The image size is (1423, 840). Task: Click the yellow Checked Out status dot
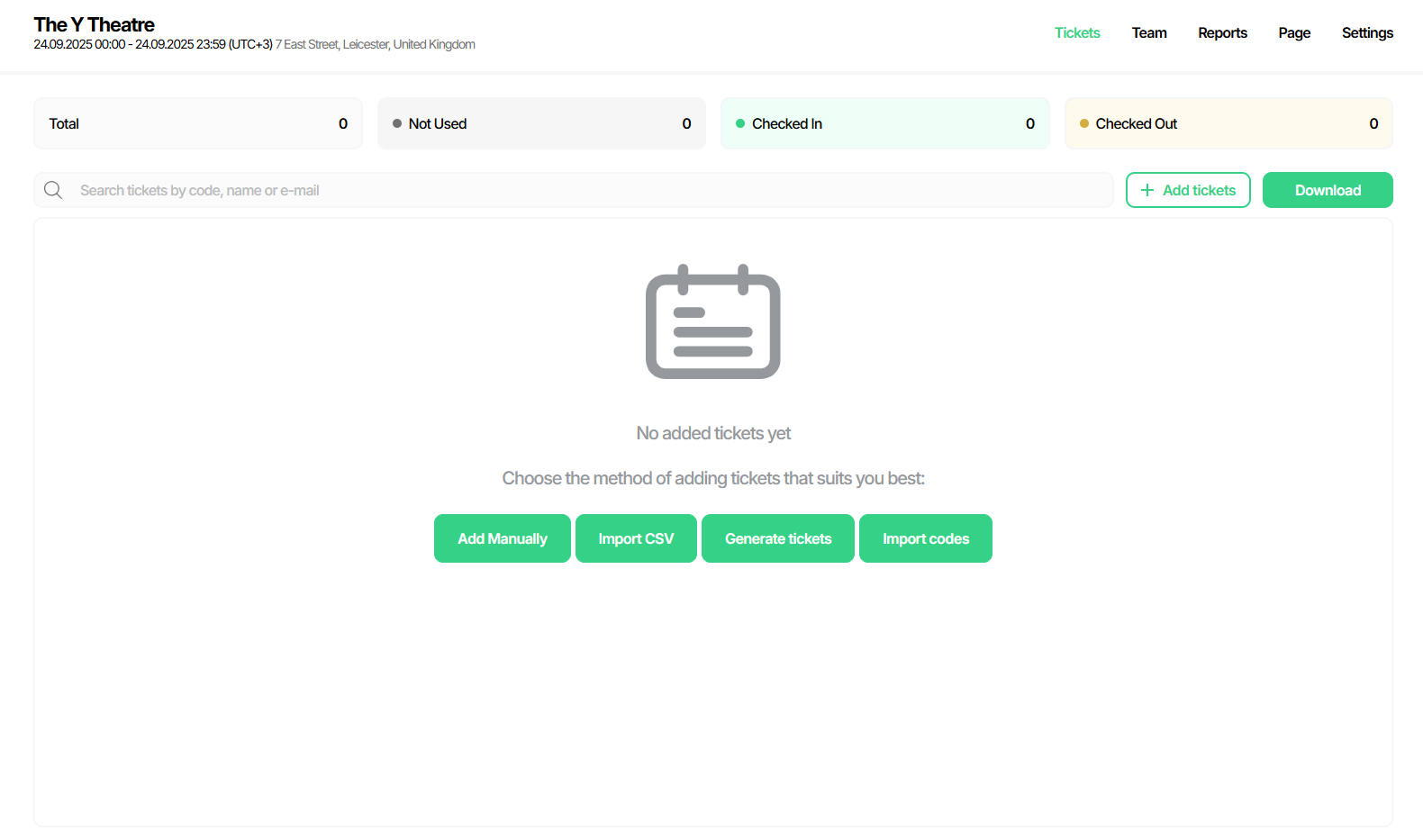click(1084, 123)
